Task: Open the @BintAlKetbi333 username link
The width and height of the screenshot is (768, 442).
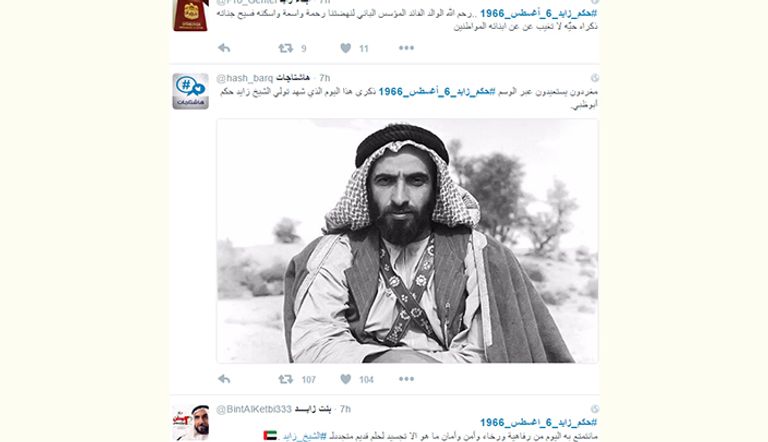Action: (x=254, y=409)
